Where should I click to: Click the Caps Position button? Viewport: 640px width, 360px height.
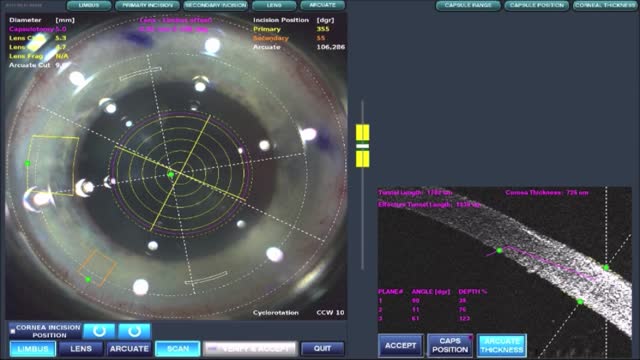(450, 346)
